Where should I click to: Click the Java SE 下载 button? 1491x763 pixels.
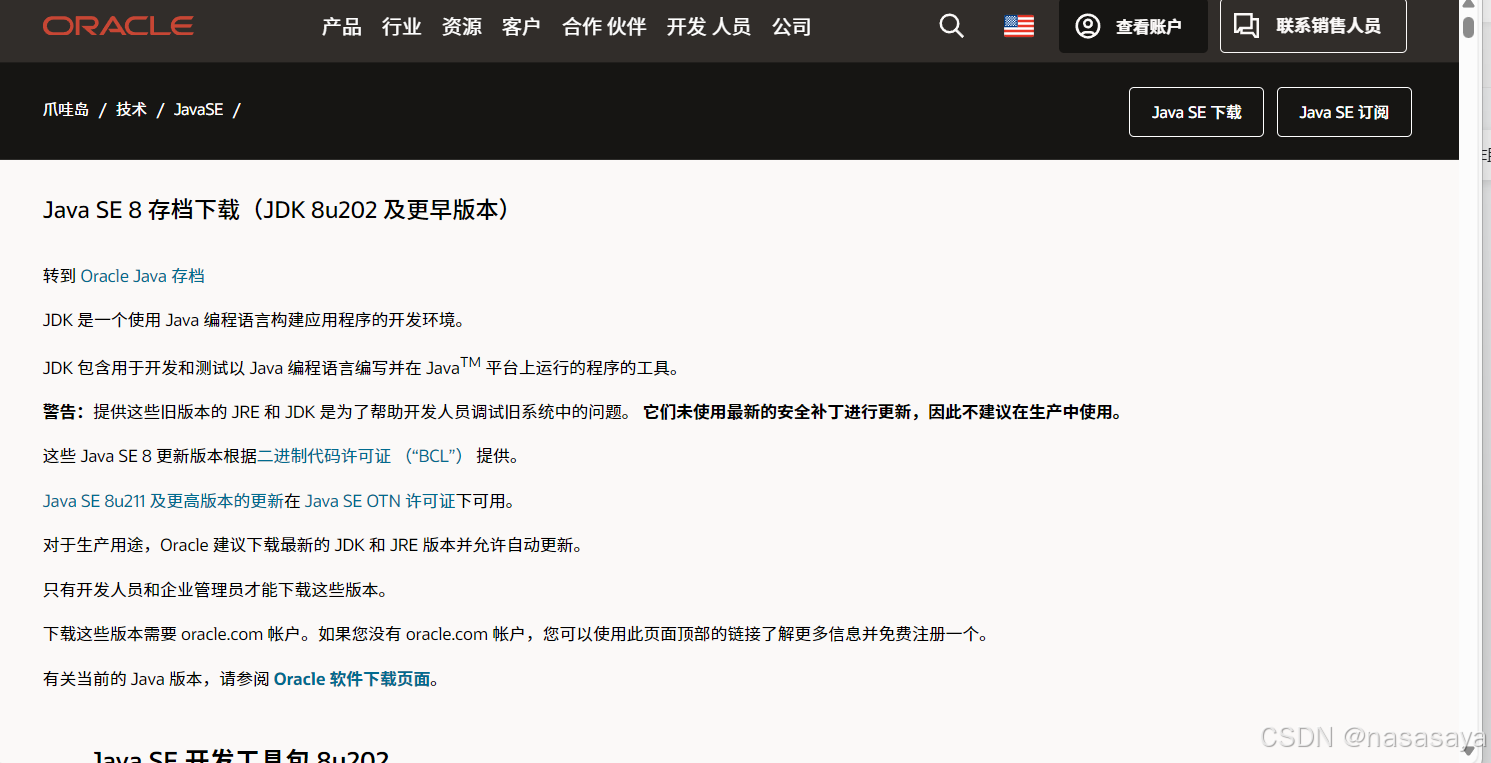pos(1196,112)
